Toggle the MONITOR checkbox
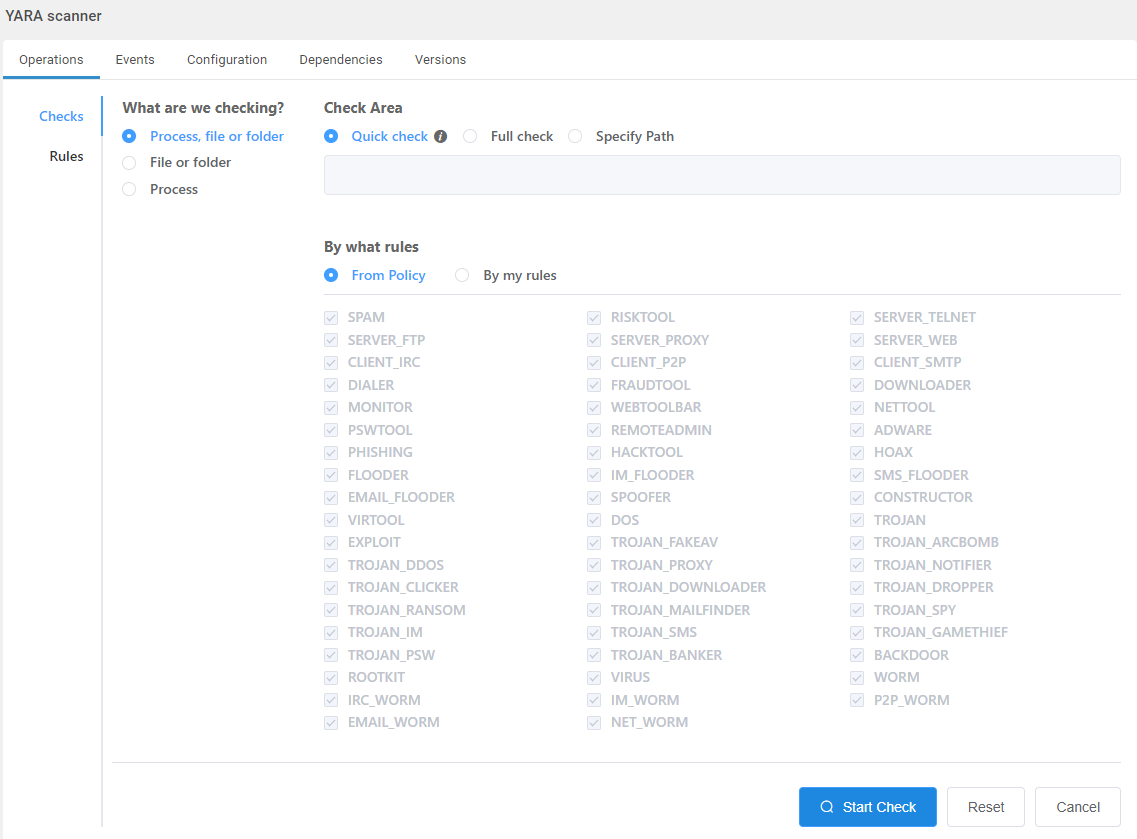The height and width of the screenshot is (839, 1137). [x=331, y=408]
